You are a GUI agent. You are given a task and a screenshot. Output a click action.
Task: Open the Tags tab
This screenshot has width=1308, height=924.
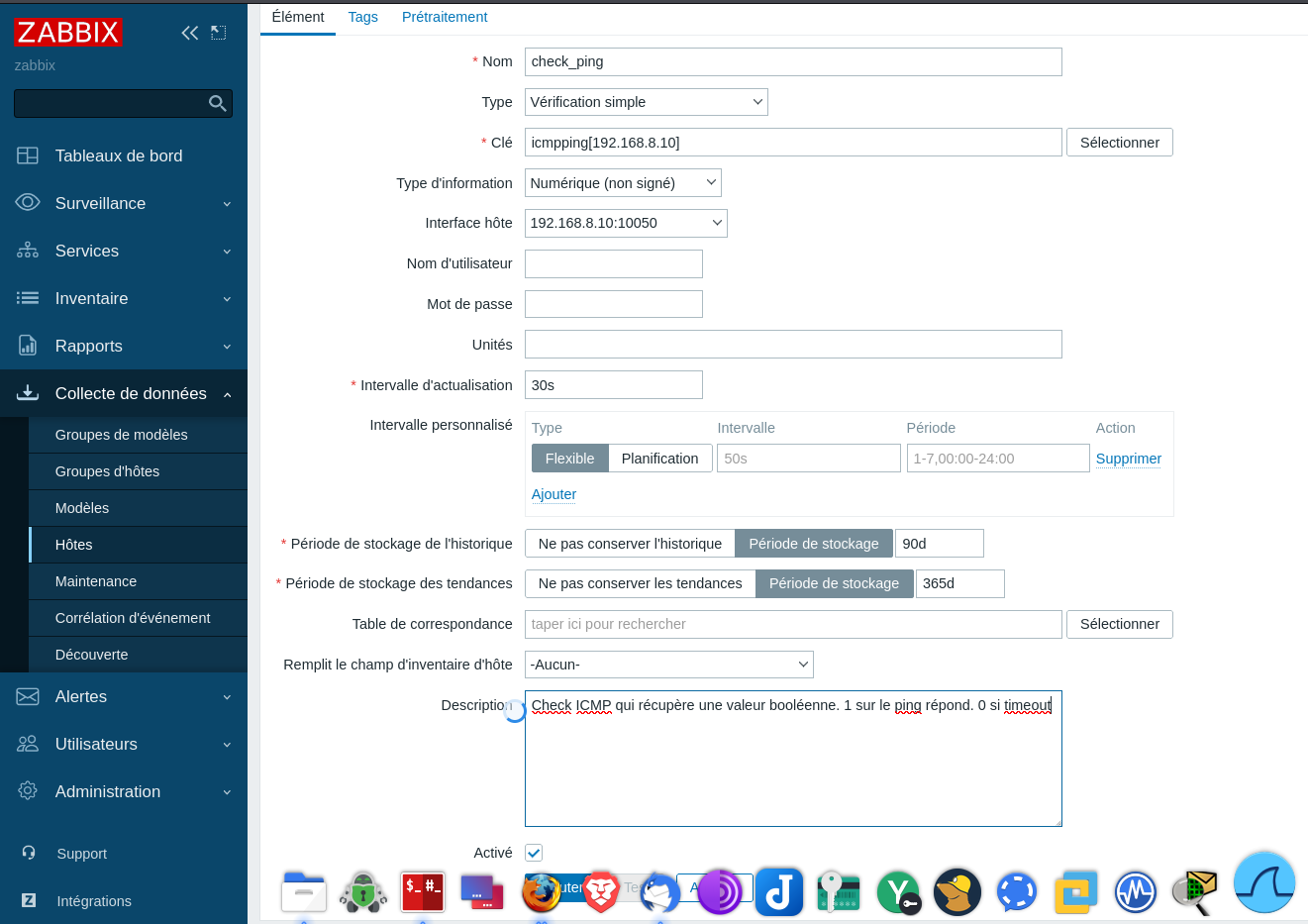coord(362,17)
